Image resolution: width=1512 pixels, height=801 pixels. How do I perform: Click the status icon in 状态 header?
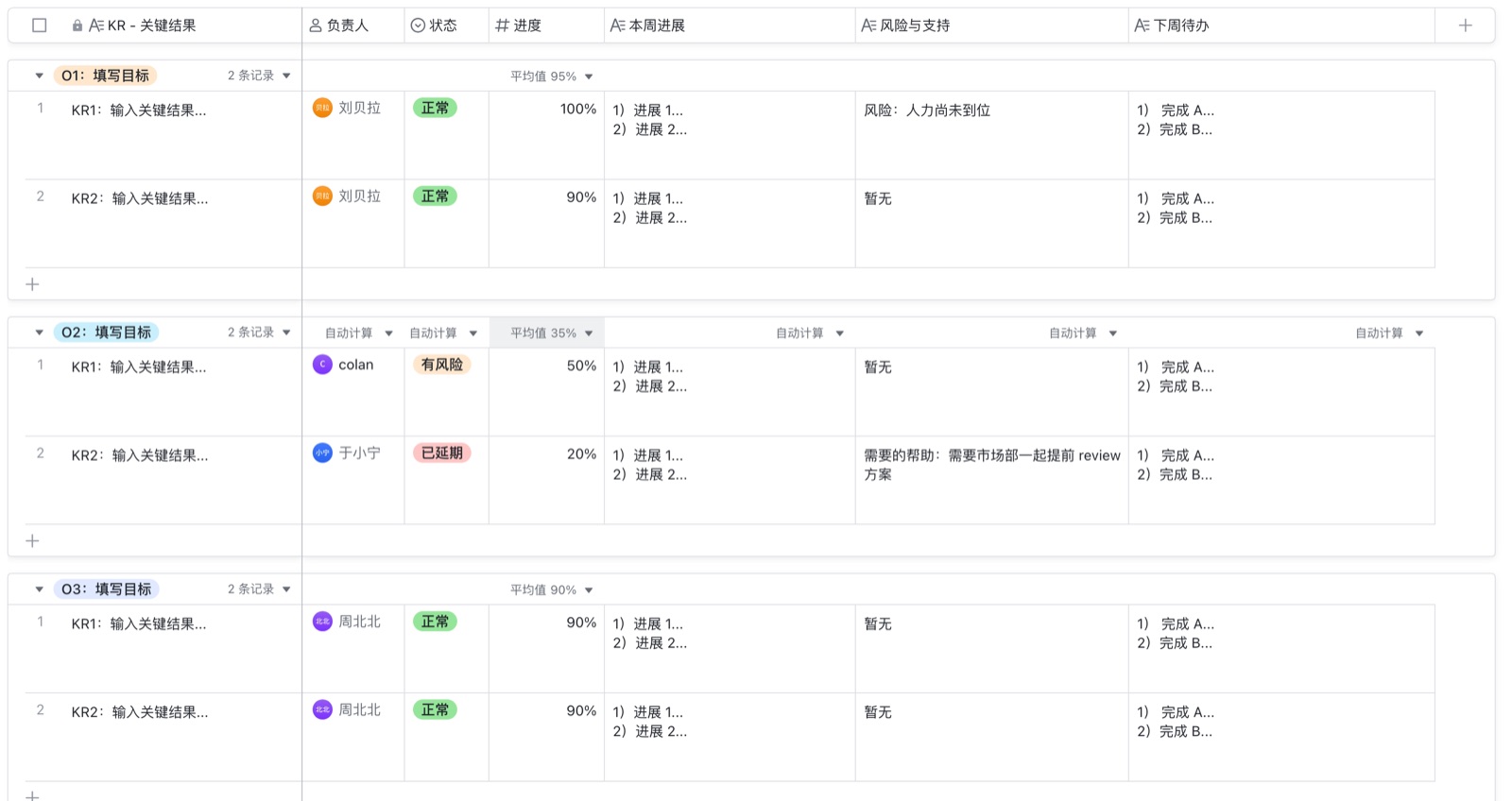click(x=418, y=26)
